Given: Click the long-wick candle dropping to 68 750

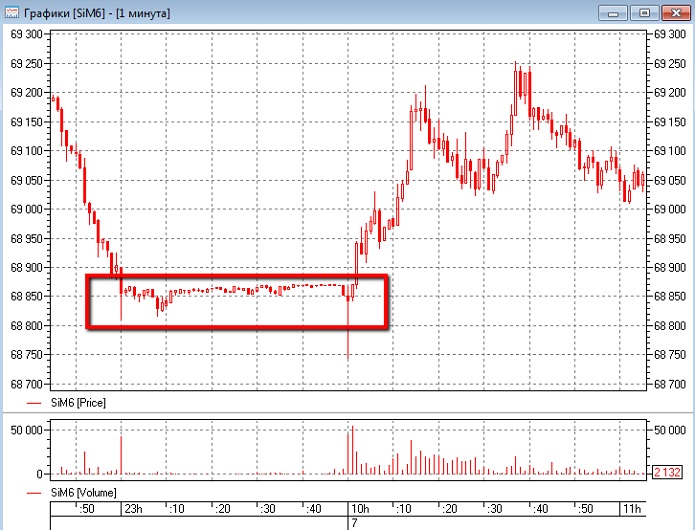Looking at the screenshot, I should point(348,323).
